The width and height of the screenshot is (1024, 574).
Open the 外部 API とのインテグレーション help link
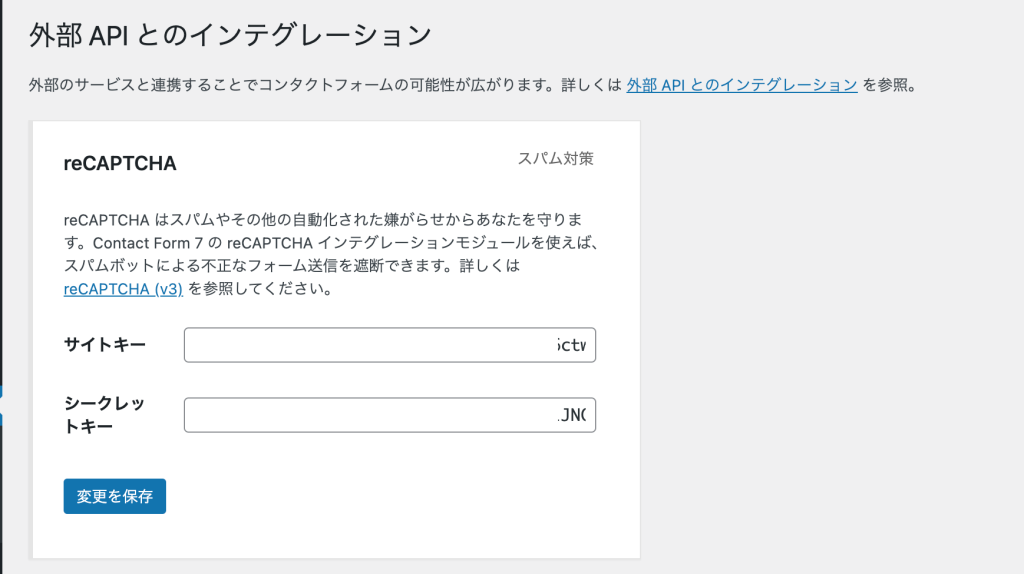pos(742,85)
